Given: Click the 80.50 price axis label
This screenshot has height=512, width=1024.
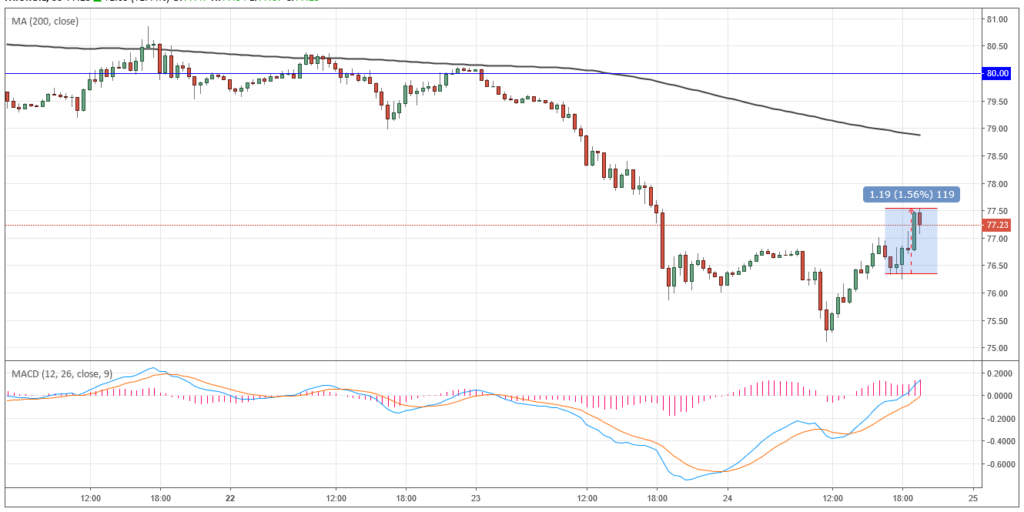Looking at the screenshot, I should [x=997, y=46].
